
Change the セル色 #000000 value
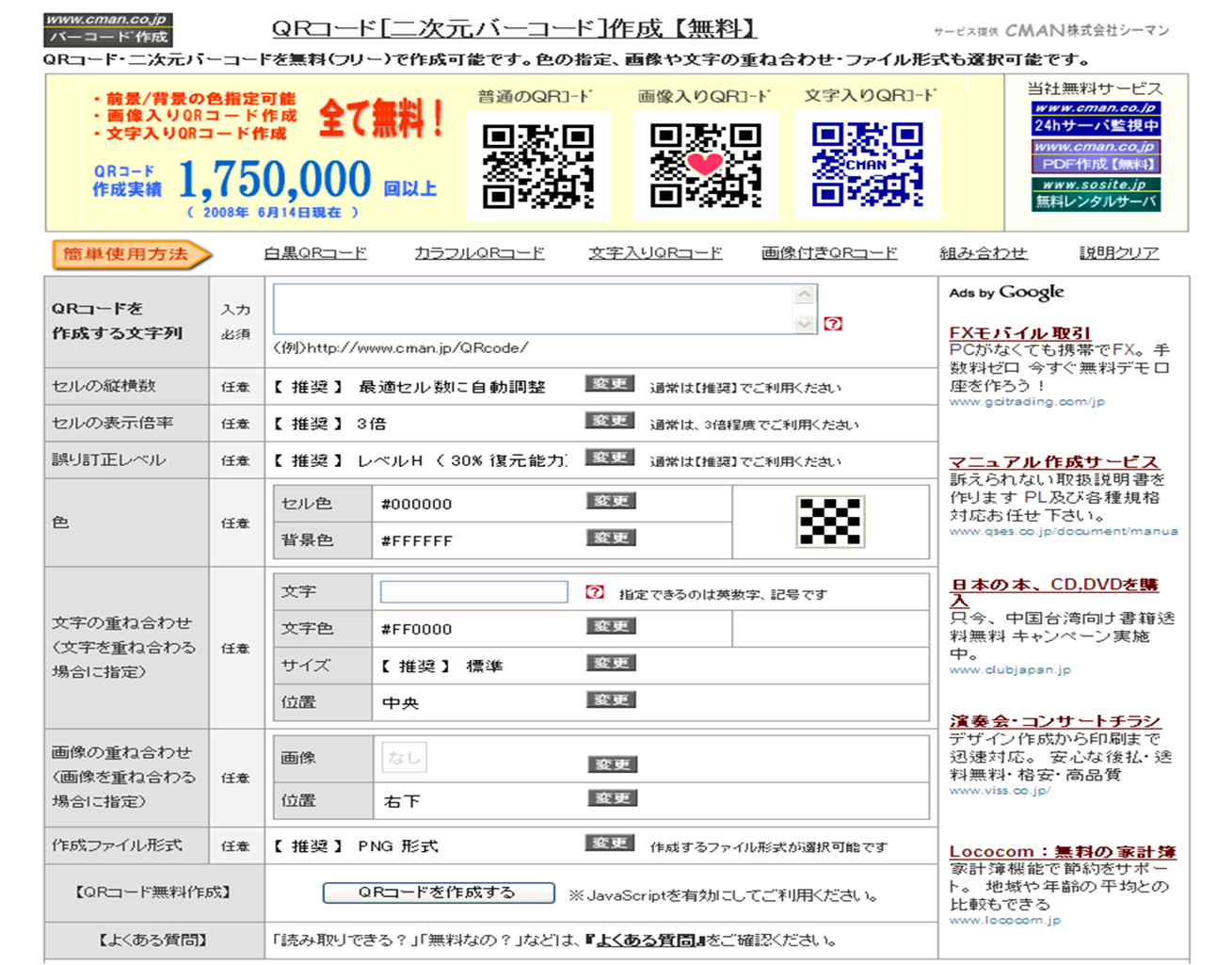pos(610,501)
